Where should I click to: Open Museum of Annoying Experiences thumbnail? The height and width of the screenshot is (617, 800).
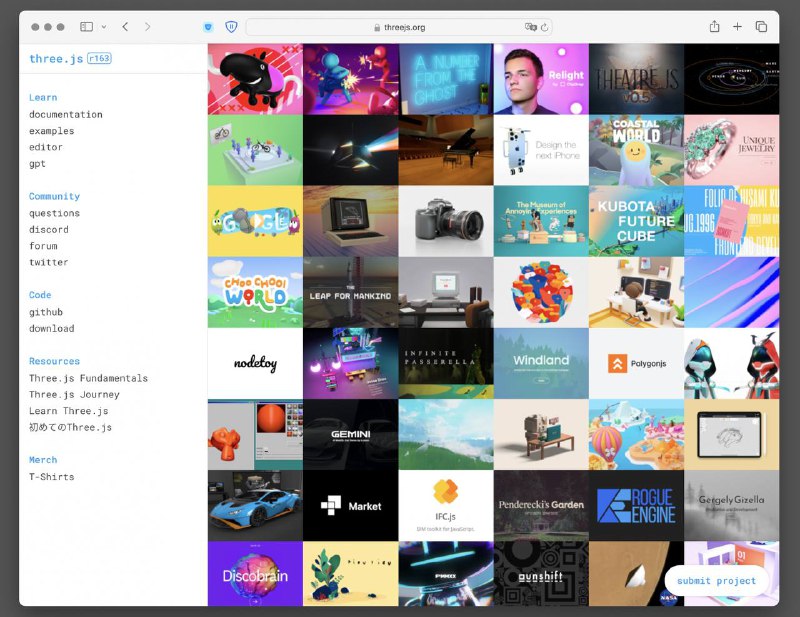pyautogui.click(x=541, y=221)
